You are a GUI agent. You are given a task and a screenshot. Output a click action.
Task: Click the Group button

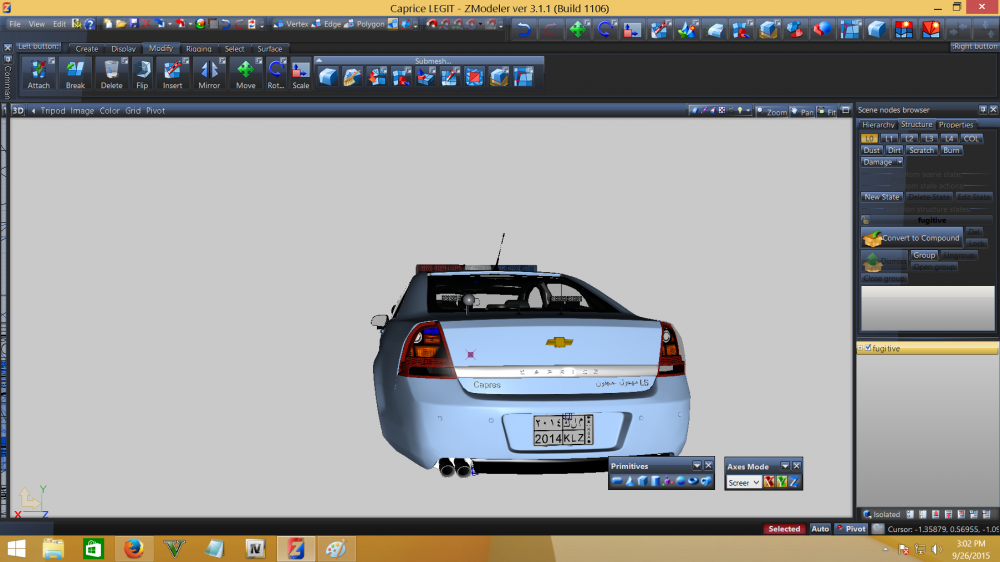click(924, 255)
